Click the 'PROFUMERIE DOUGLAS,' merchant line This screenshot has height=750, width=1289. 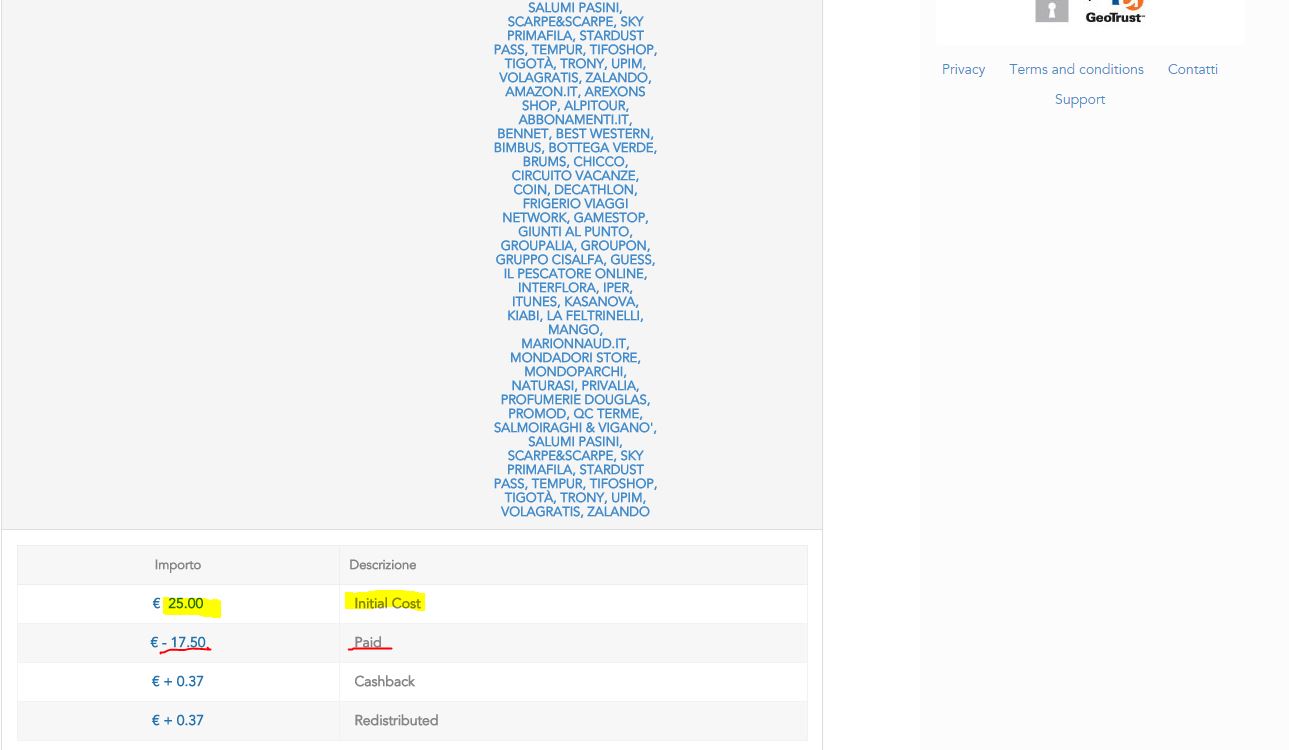575,400
